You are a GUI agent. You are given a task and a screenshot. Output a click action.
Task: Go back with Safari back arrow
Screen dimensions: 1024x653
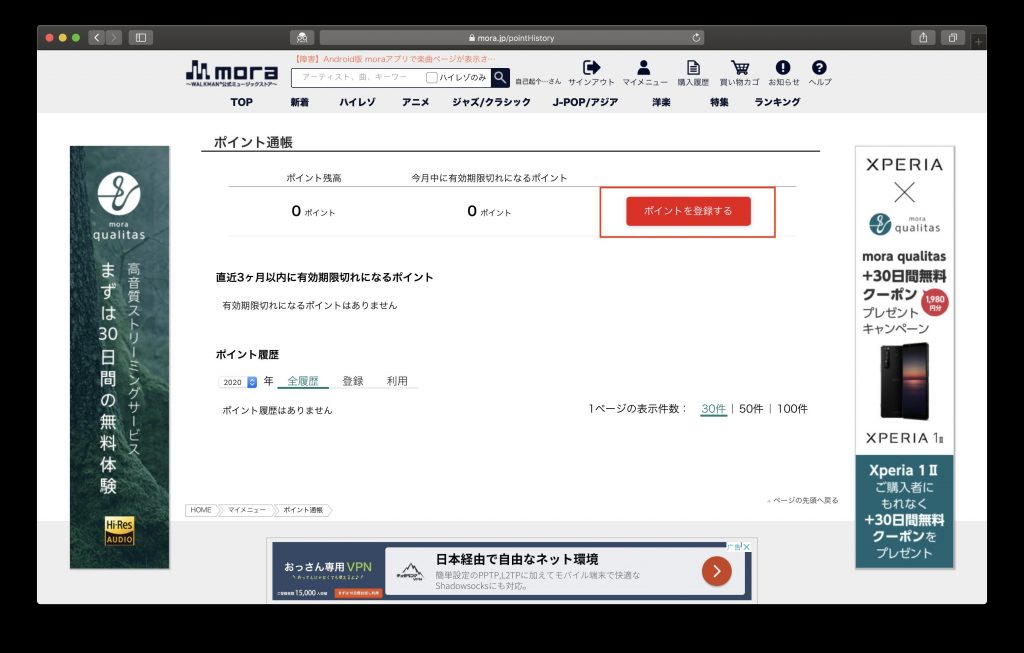97,37
